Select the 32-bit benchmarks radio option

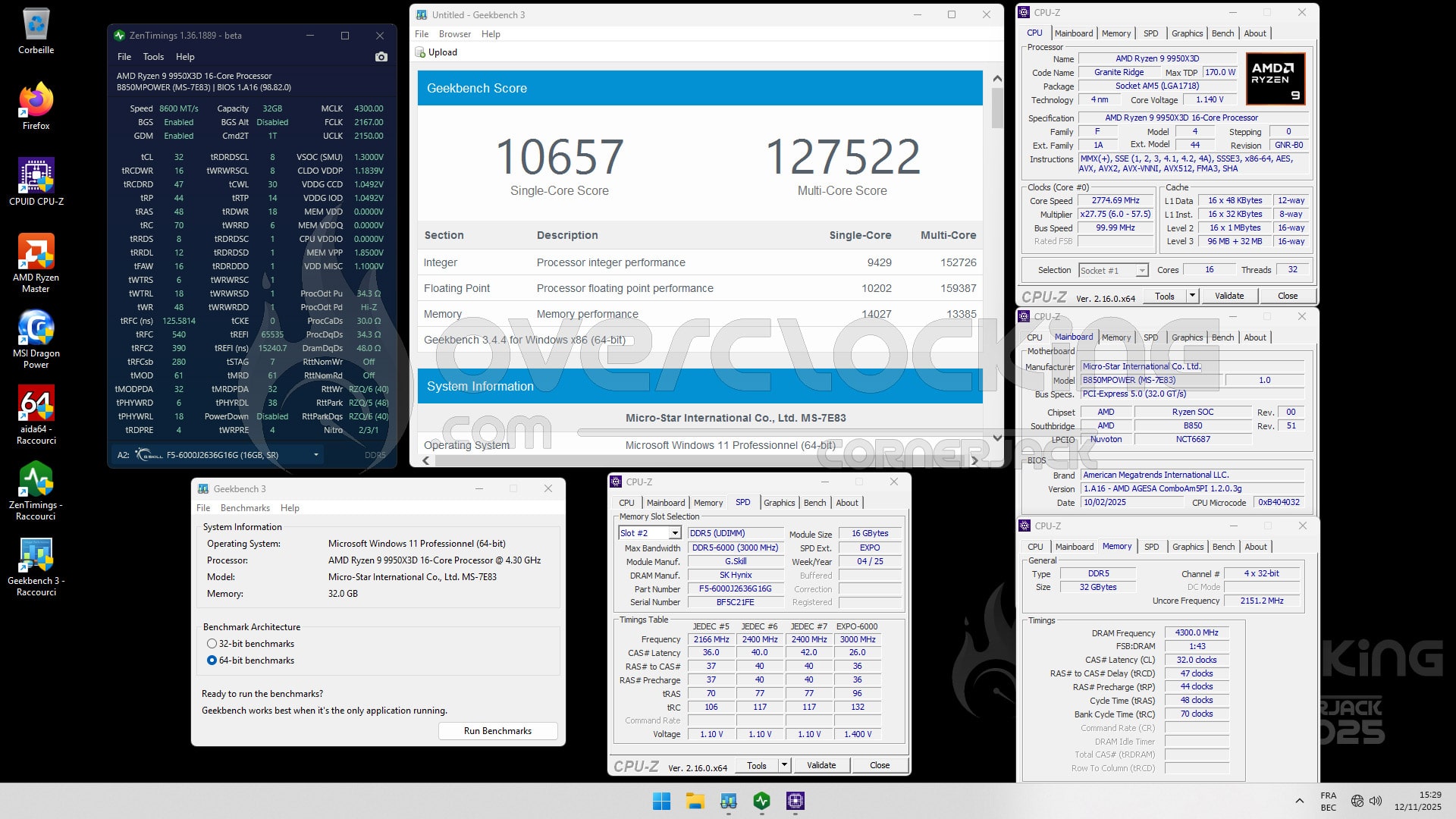coord(212,644)
